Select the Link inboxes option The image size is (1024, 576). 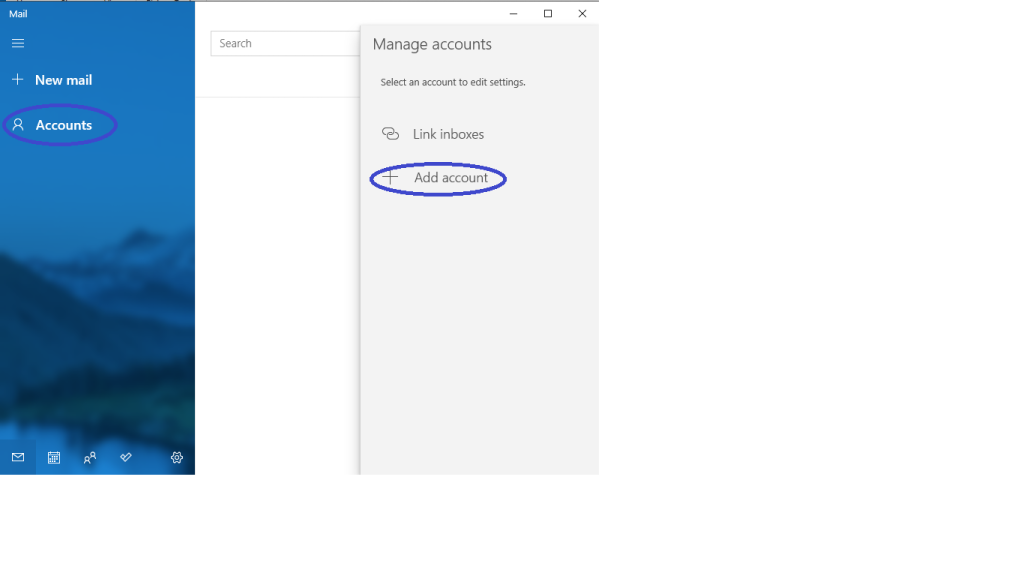[448, 134]
